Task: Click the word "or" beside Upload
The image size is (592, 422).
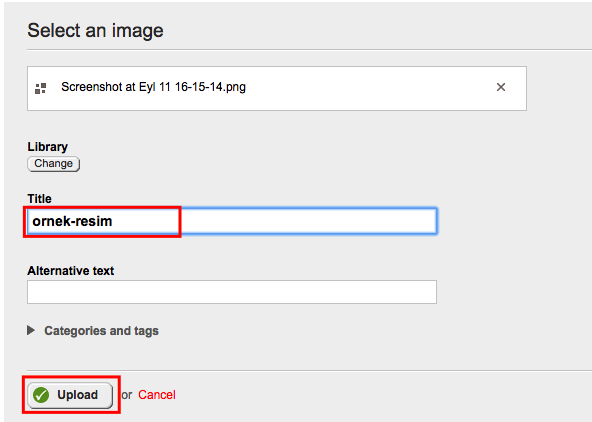Action: [127, 395]
